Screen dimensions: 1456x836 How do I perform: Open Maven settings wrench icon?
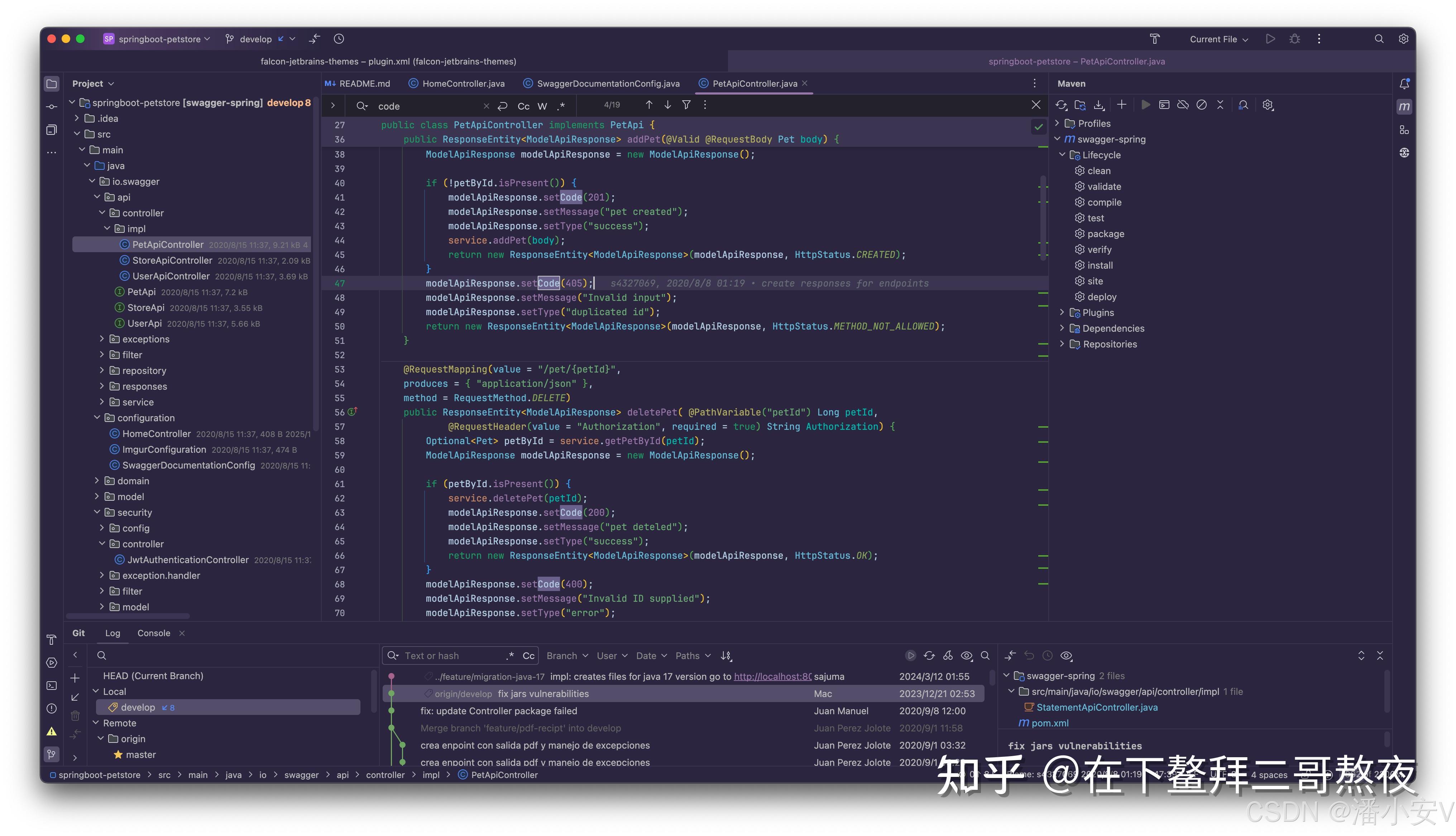pos(1268,105)
